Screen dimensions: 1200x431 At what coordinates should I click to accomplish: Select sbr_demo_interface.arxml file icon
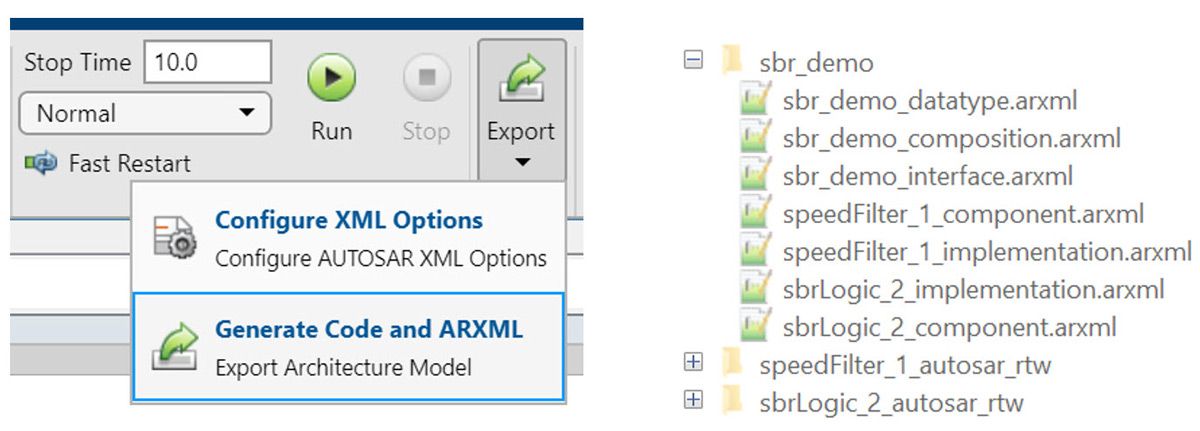click(755, 176)
